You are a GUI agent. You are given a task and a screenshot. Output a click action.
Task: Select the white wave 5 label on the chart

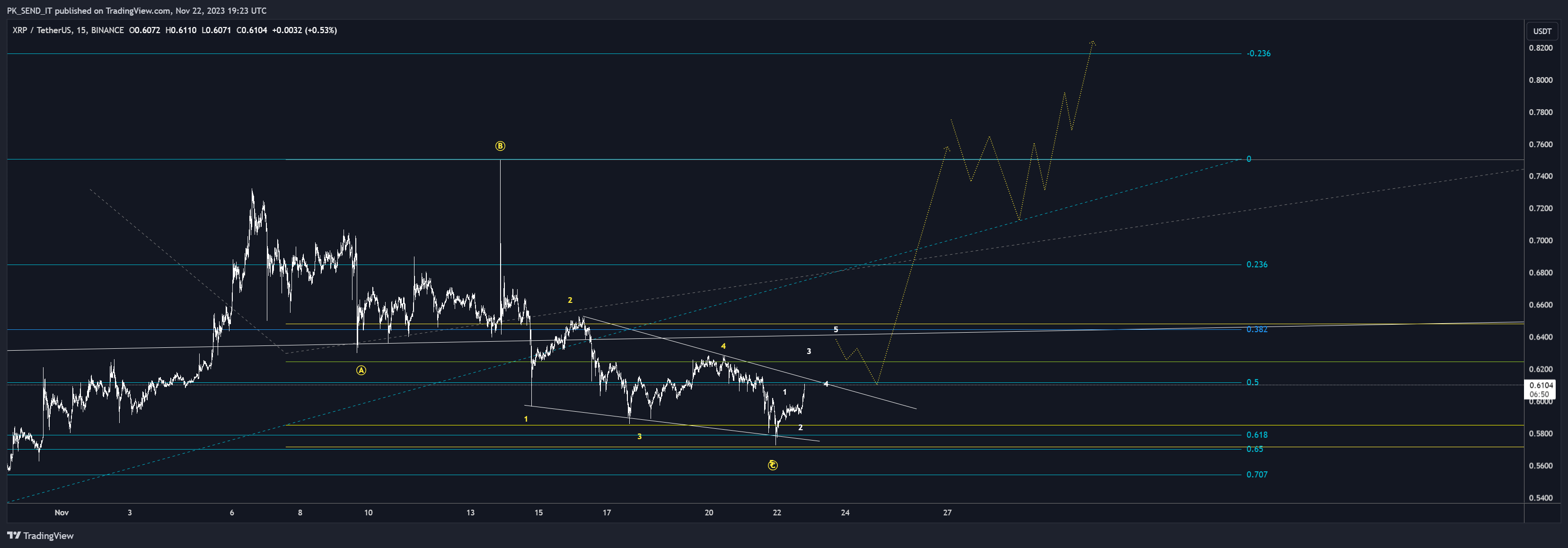(x=836, y=329)
